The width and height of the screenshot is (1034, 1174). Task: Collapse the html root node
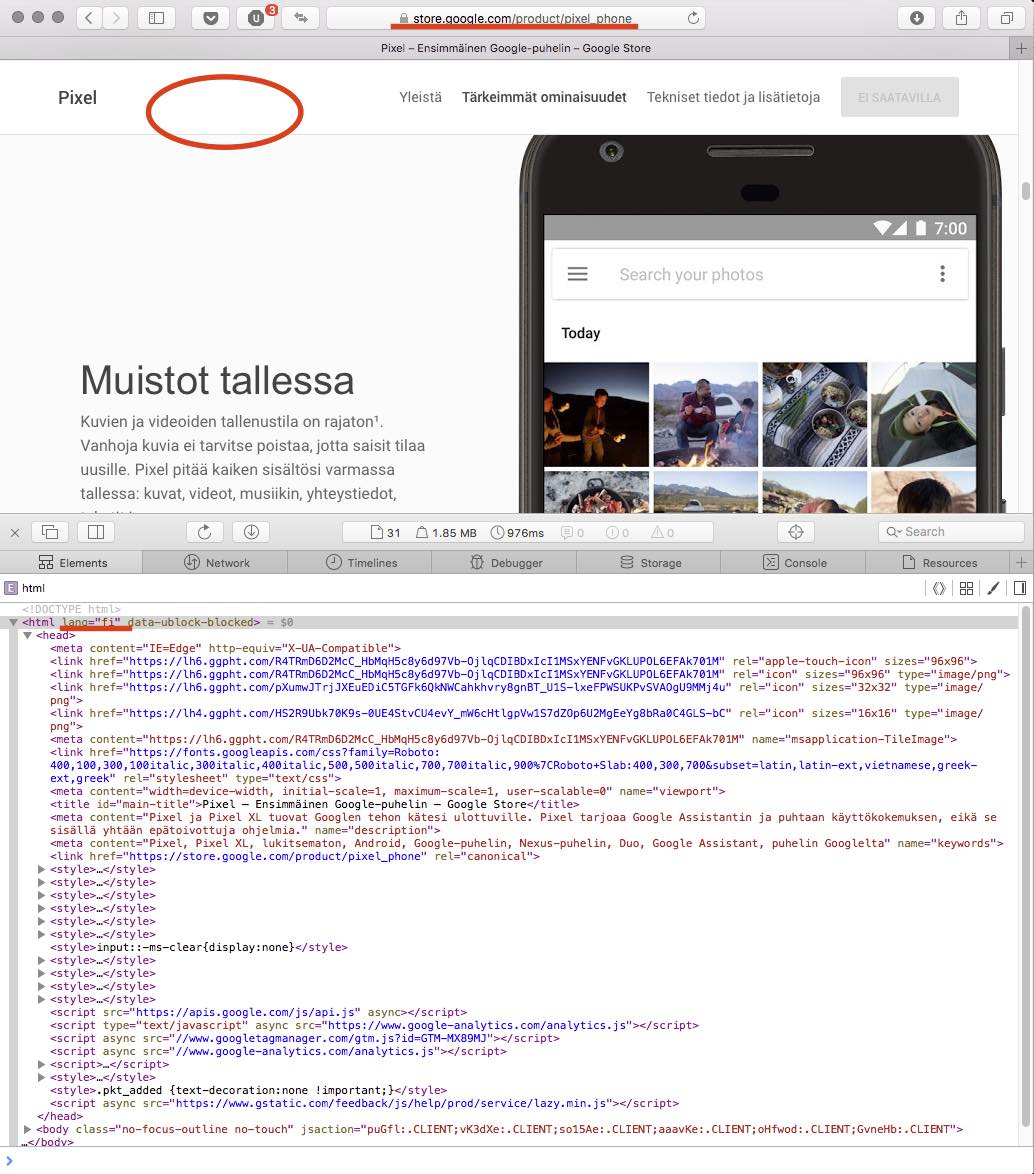click(x=13, y=622)
